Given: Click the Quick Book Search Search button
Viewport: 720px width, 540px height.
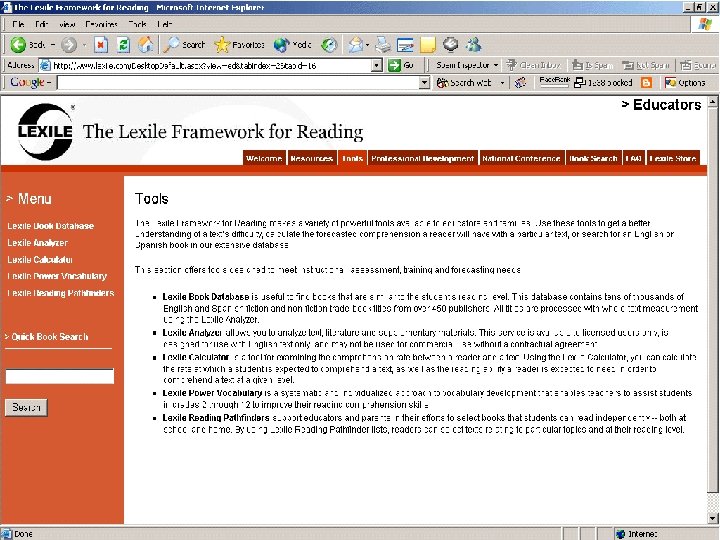Looking at the screenshot, I should coord(26,407).
